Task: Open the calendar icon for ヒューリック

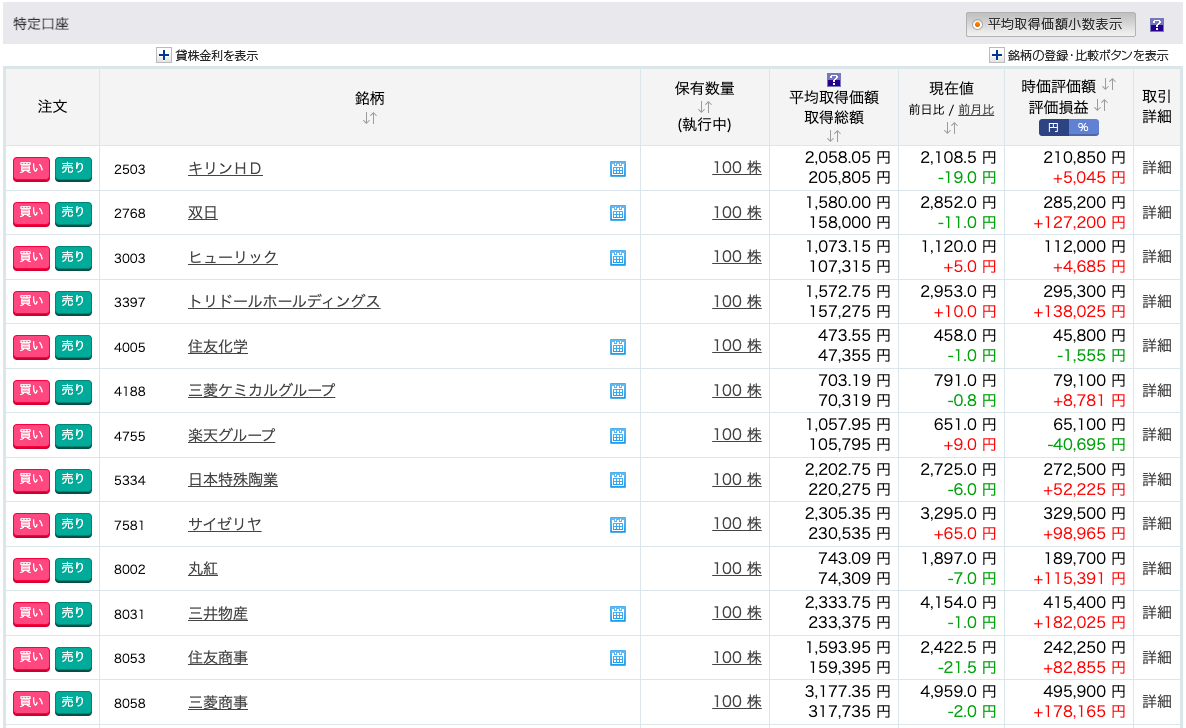Action: (x=618, y=258)
